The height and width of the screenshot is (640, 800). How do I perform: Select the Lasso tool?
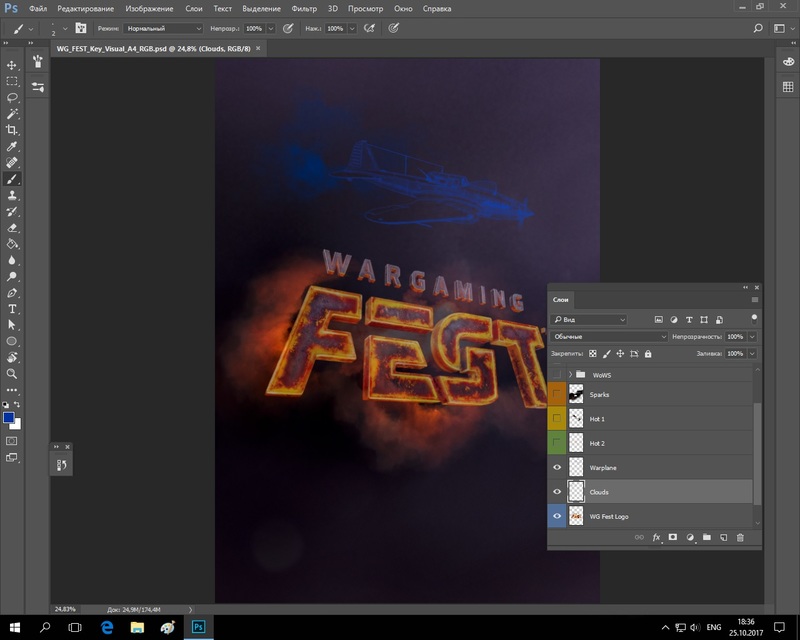point(12,98)
